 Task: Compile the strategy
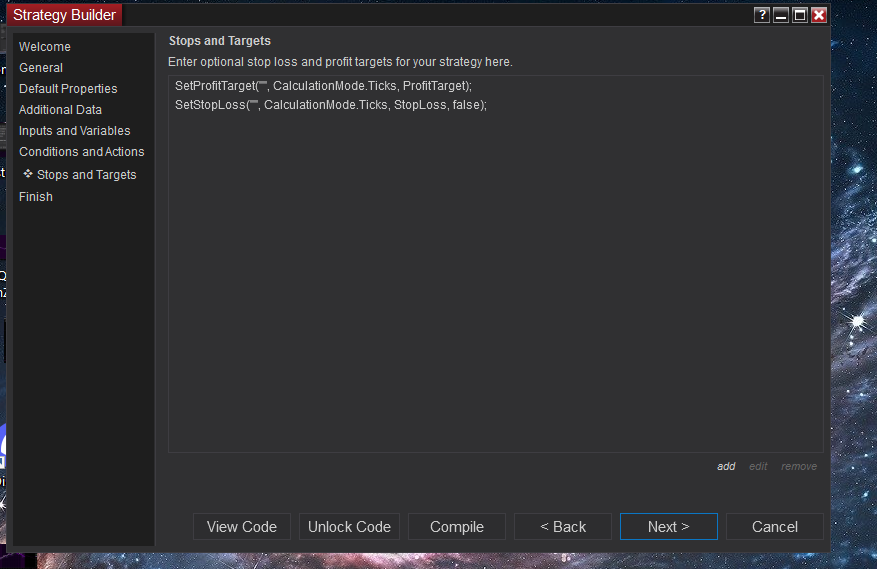(x=456, y=526)
